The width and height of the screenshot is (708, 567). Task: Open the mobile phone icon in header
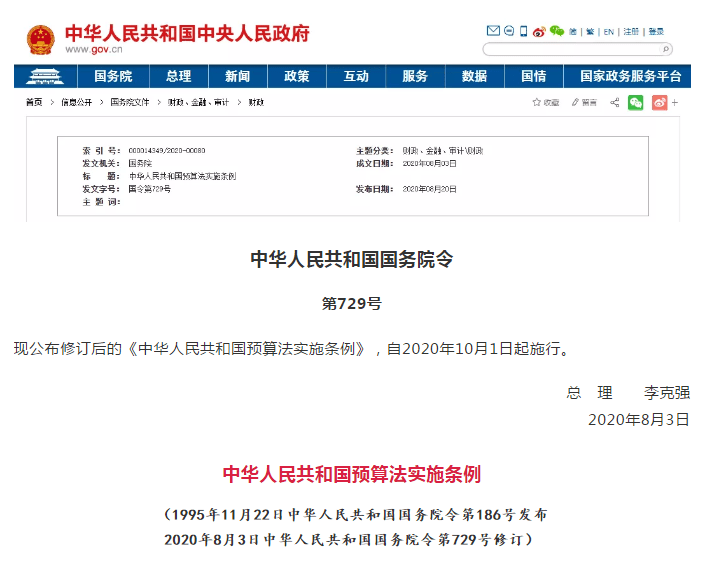point(523,31)
